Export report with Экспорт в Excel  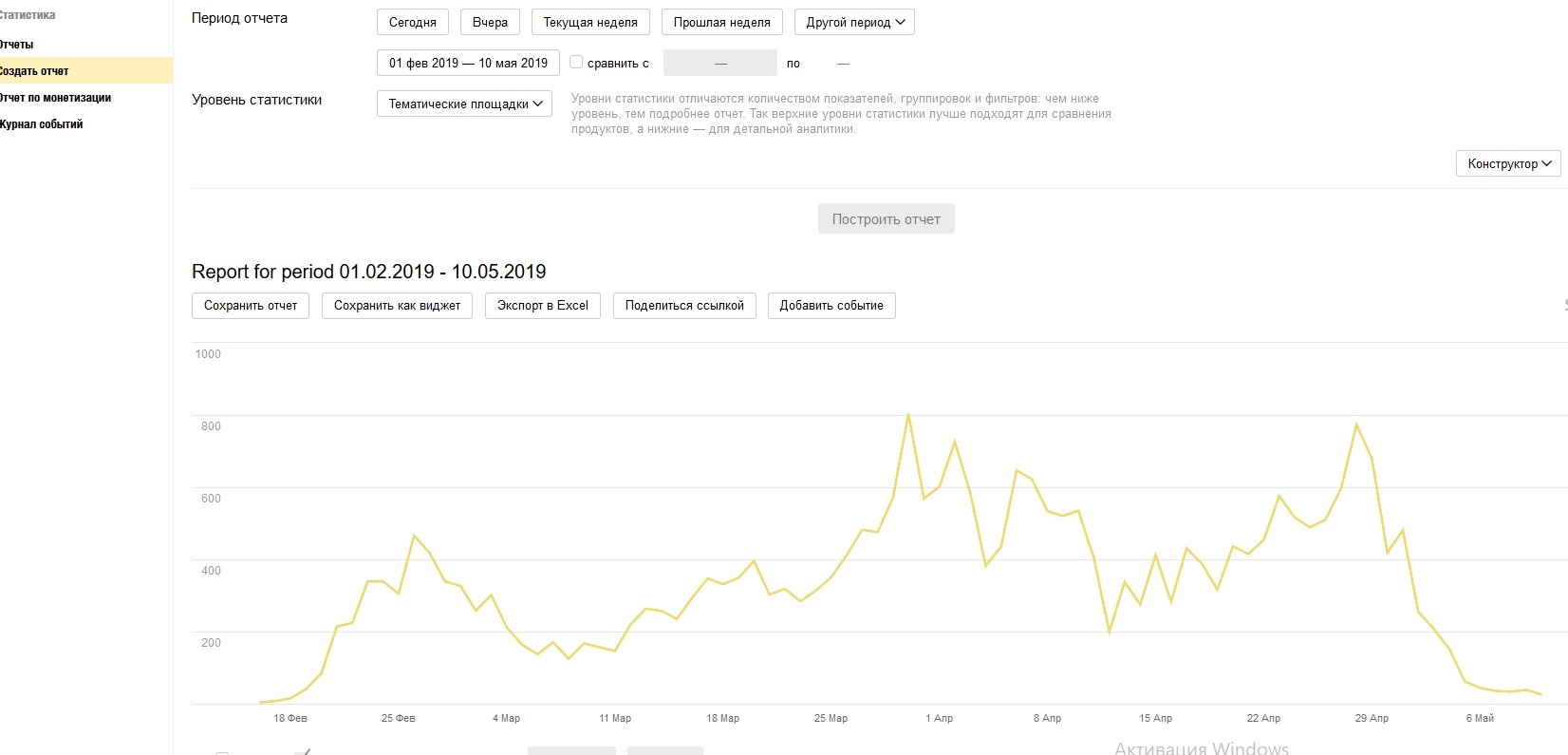point(543,306)
